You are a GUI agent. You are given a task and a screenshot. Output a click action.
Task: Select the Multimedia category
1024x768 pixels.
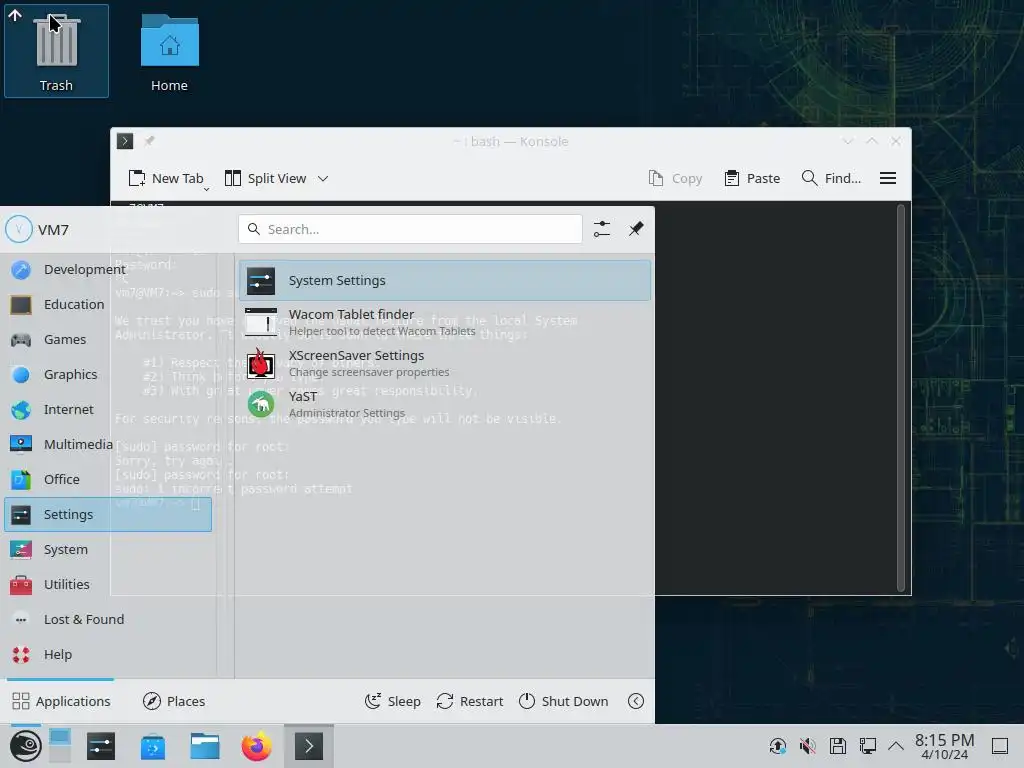(x=108, y=444)
